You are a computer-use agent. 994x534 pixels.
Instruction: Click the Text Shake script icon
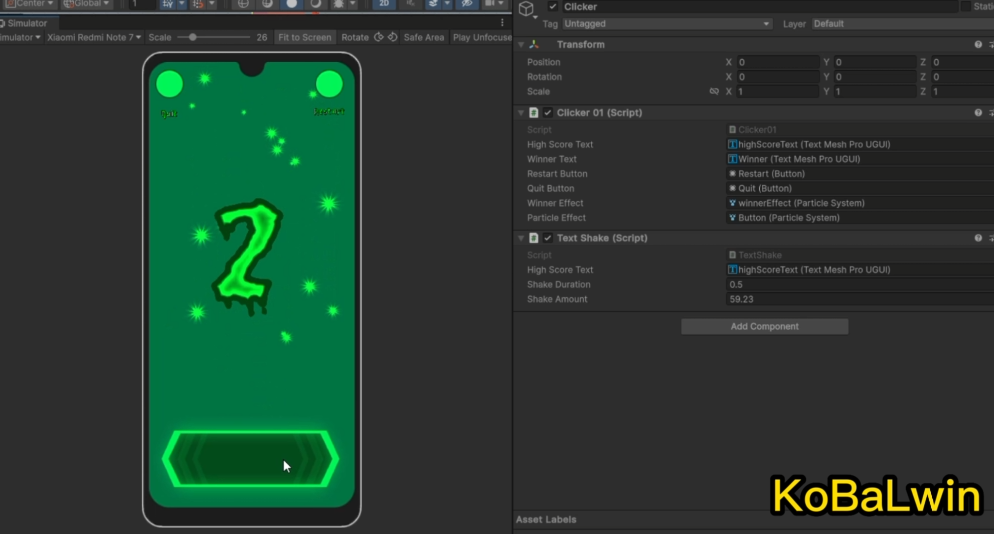pos(534,238)
